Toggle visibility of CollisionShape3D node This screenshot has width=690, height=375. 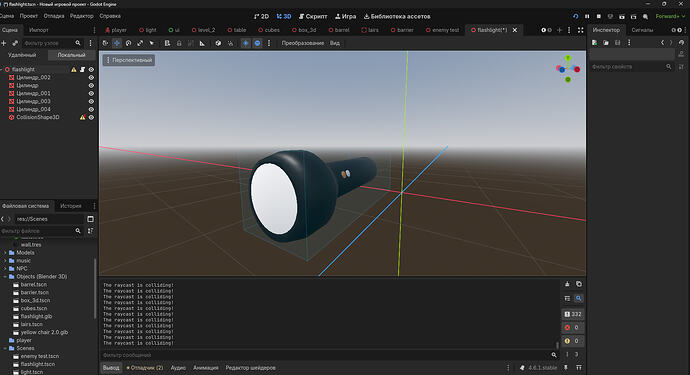pyautogui.click(x=91, y=118)
